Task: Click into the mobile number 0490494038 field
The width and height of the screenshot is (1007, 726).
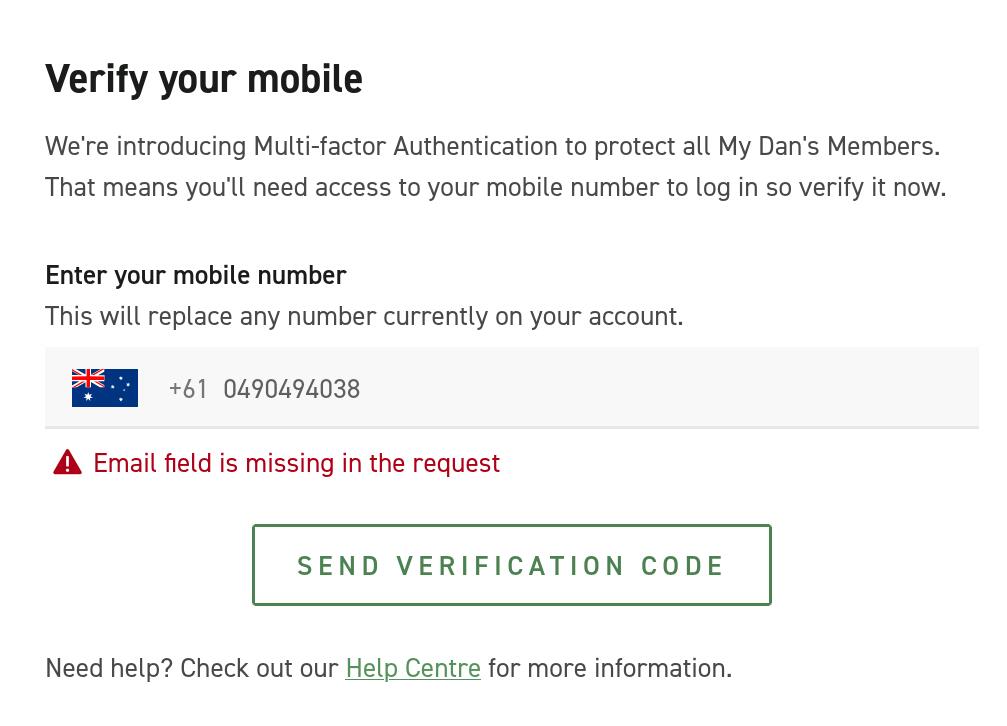Action: coord(291,389)
